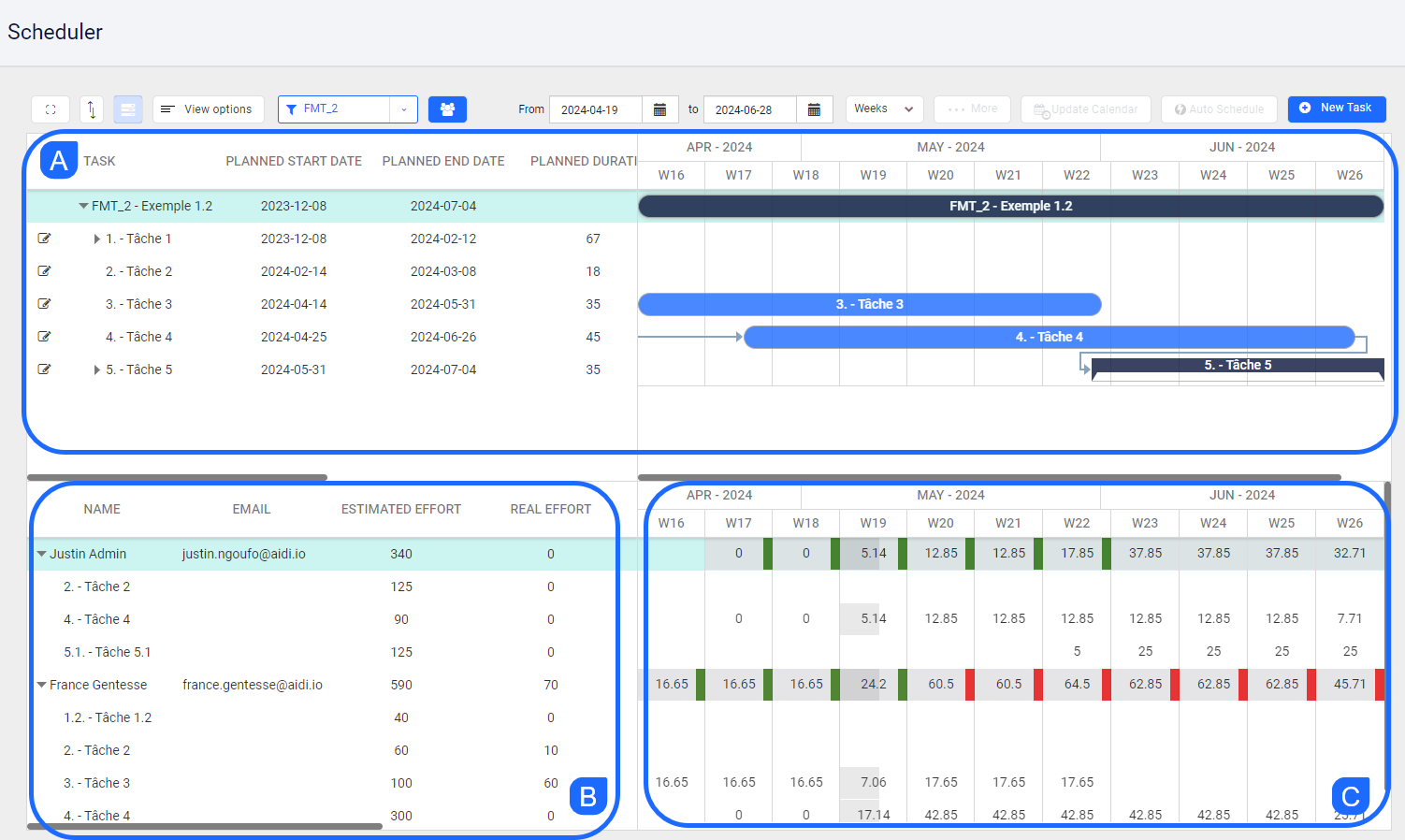Open the More menu
This screenshot has height=840, width=1405.
972,109
